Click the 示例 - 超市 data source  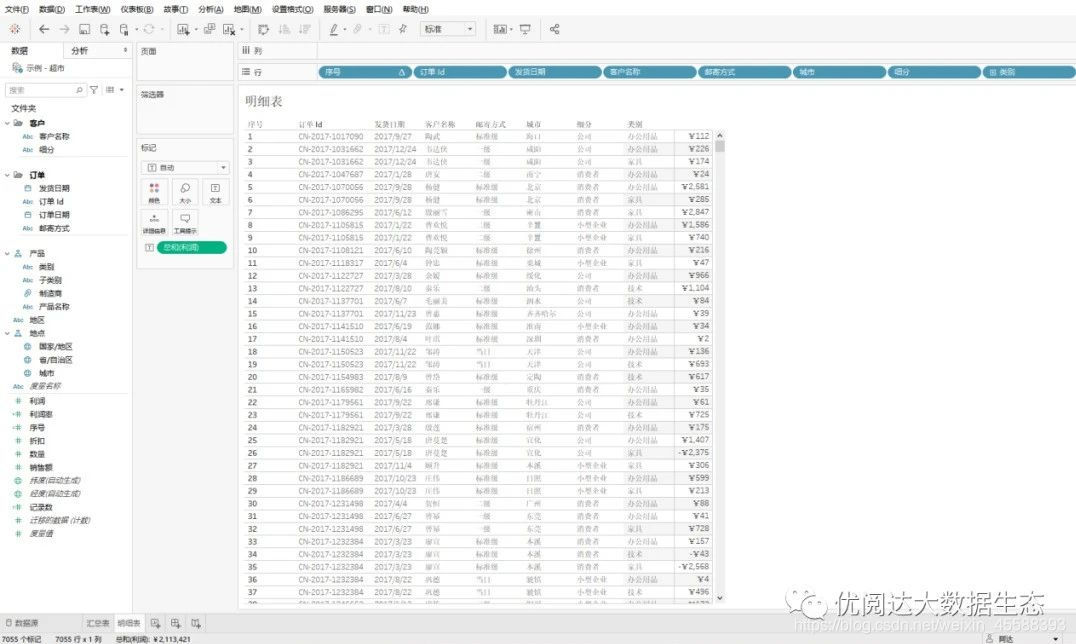(x=40, y=68)
